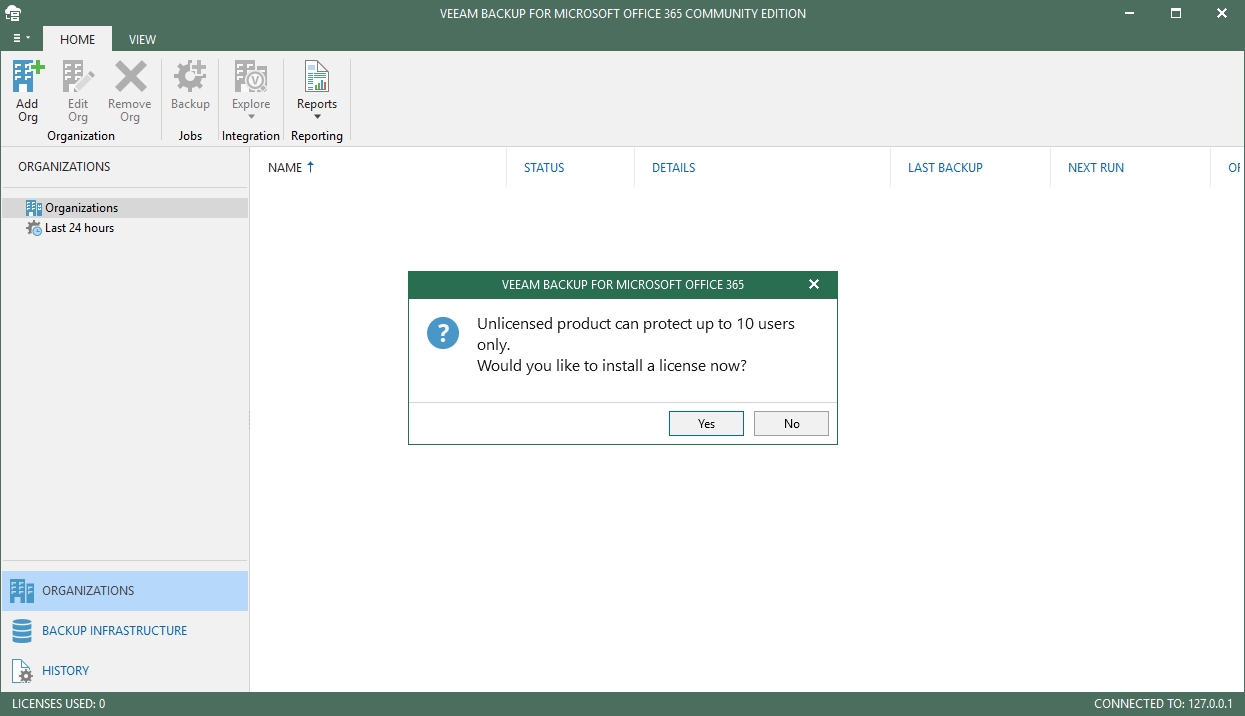
Task: Click the ORGANIZATIONS panel heading
Action: (x=64, y=167)
